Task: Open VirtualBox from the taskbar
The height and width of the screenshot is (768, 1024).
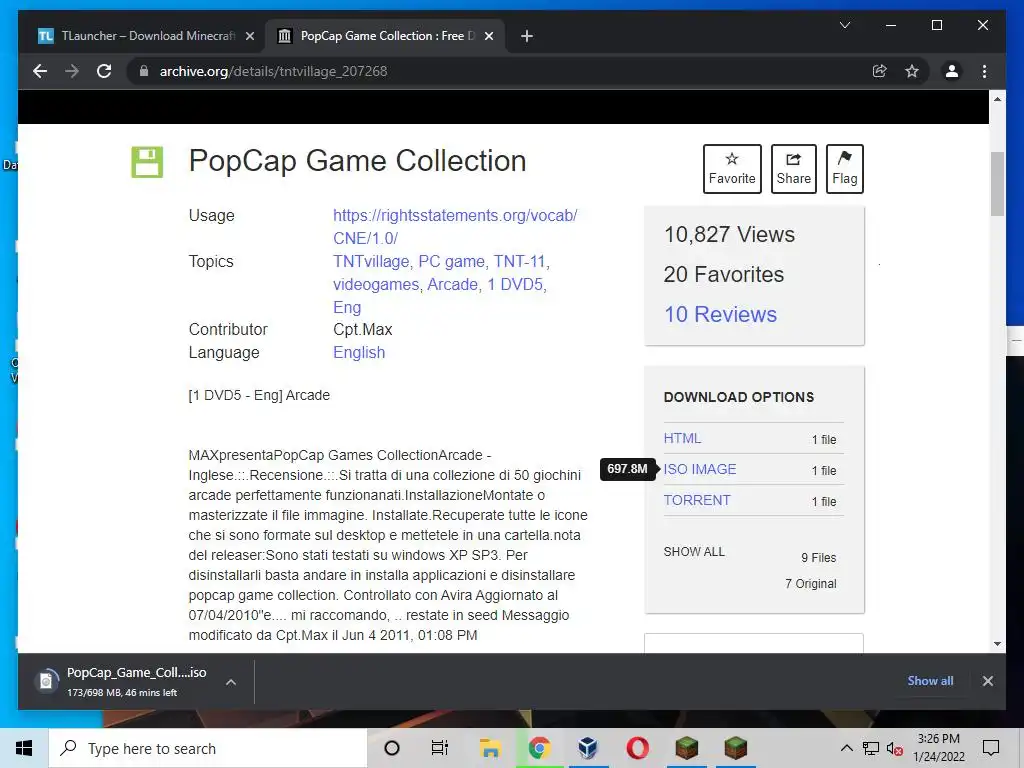Action: [588, 748]
